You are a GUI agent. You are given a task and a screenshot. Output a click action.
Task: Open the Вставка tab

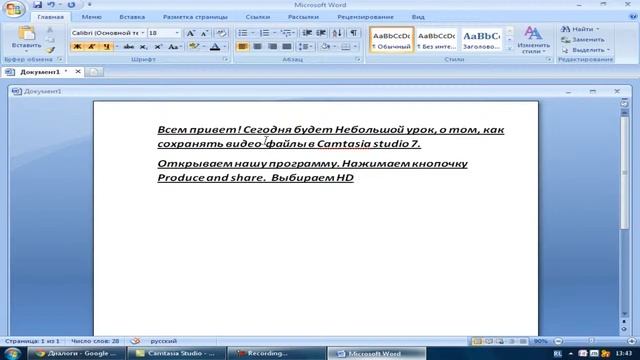coord(132,17)
